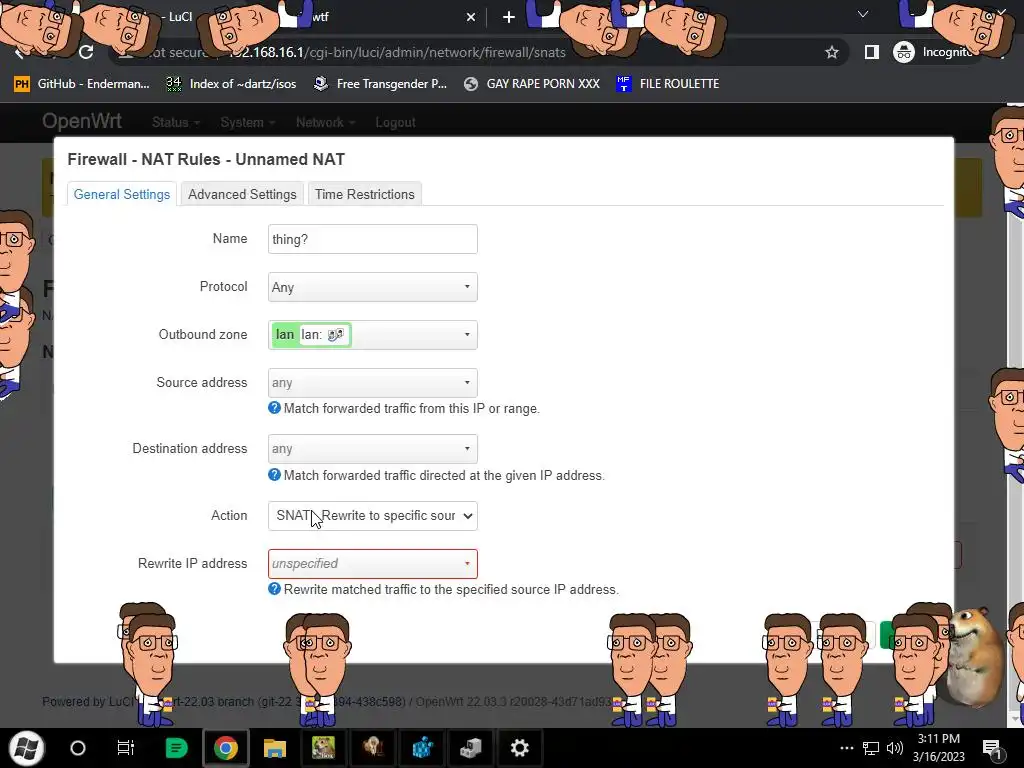Open the Action SNAT select box
1024x768 pixels.
pos(372,516)
